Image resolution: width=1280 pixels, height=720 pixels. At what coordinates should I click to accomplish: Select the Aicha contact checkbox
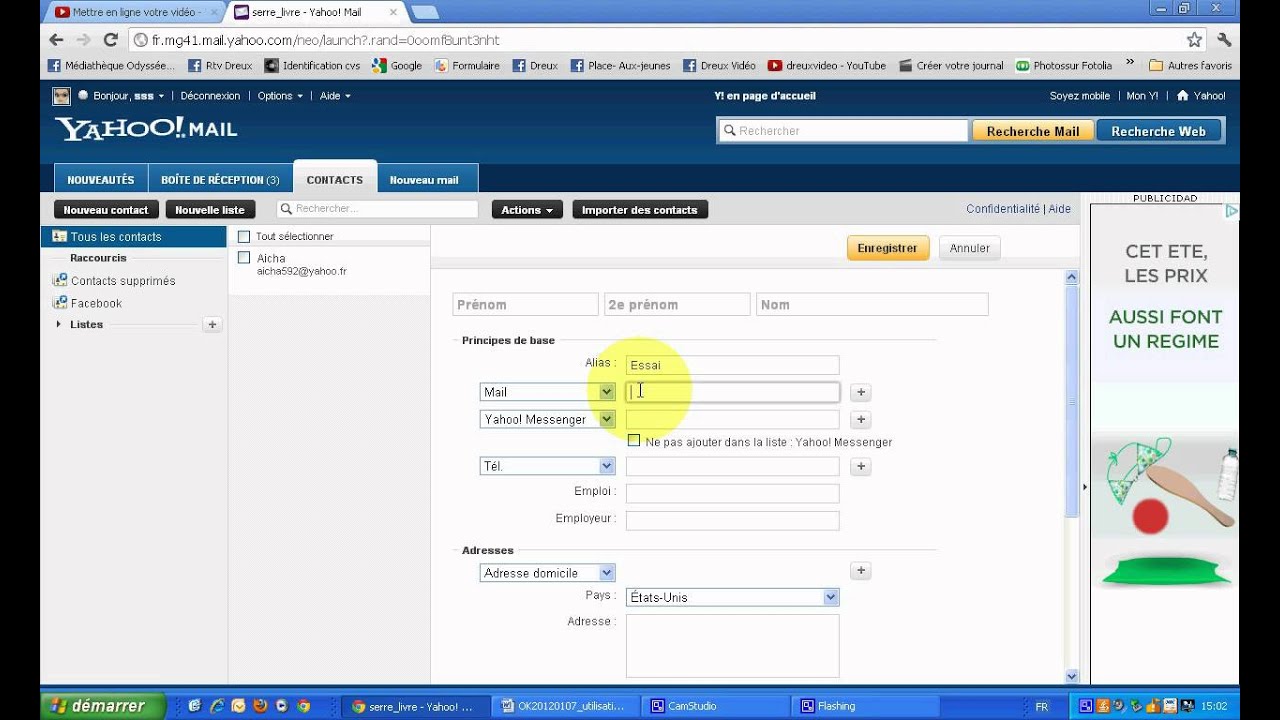click(x=244, y=258)
